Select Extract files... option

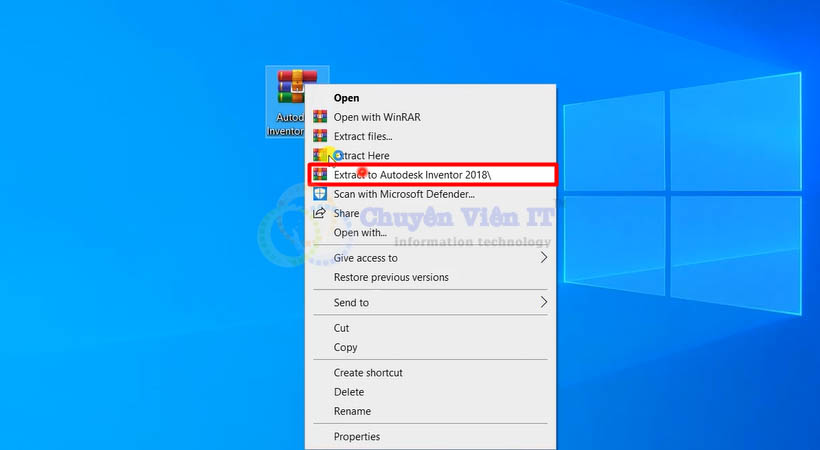tap(363, 136)
